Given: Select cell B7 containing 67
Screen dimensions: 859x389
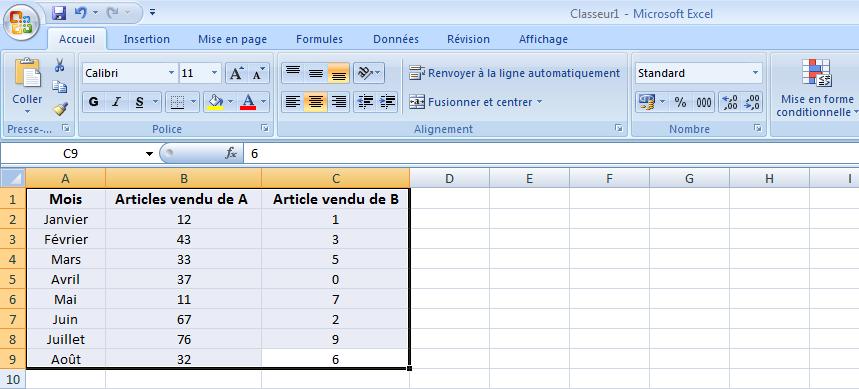Looking at the screenshot, I should click(184, 319).
